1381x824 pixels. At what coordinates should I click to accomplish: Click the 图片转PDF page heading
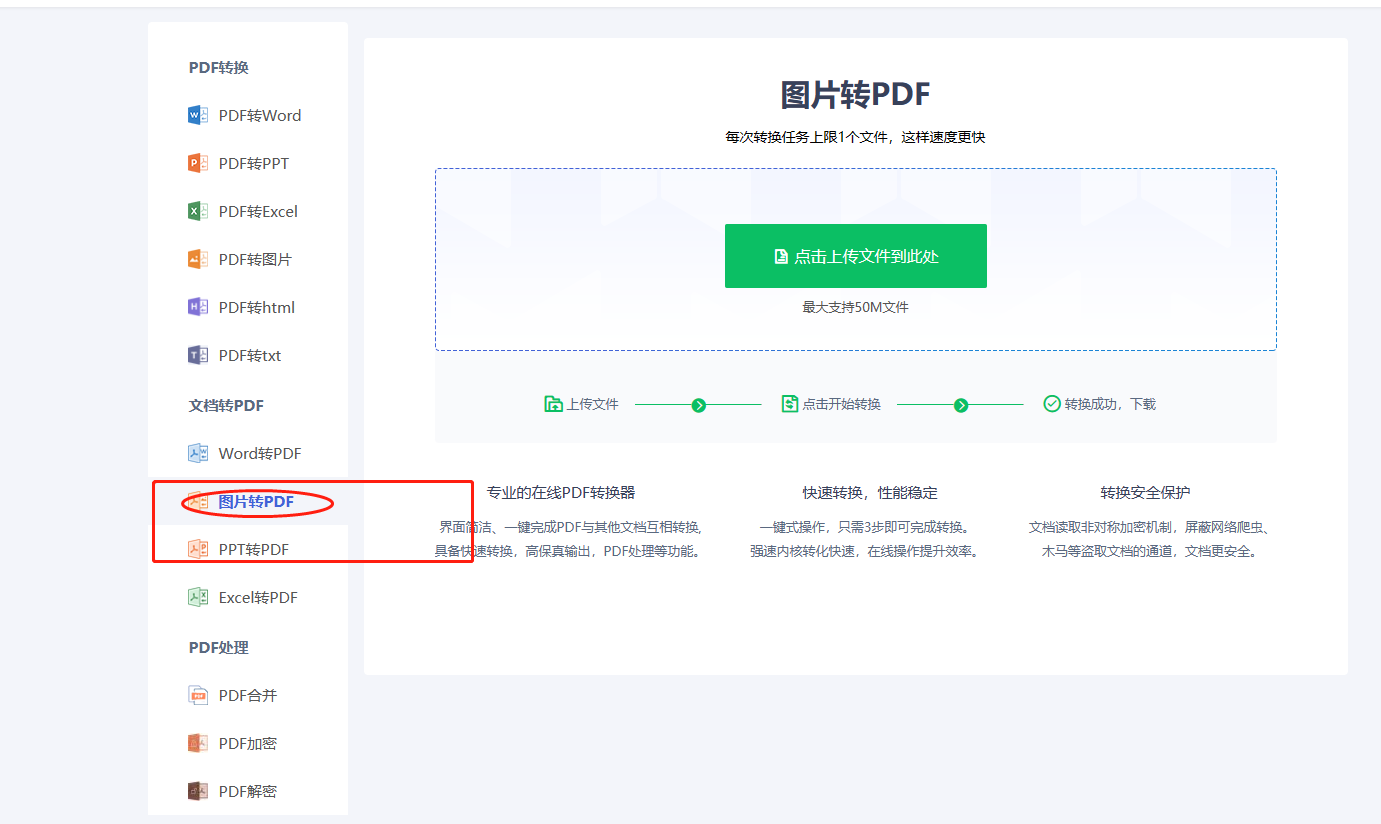click(x=856, y=95)
